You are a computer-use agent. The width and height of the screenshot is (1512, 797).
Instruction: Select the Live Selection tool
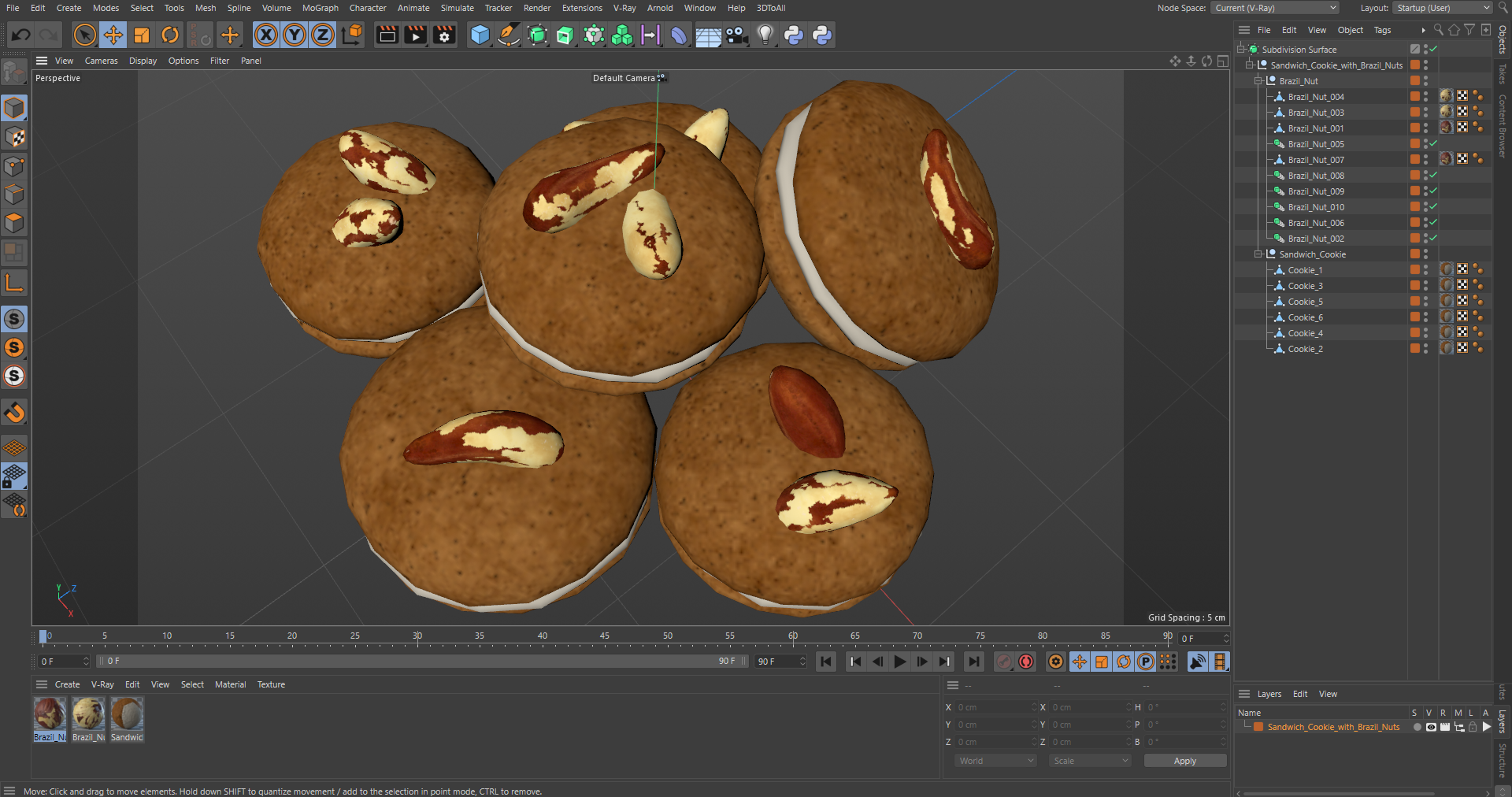[84, 35]
